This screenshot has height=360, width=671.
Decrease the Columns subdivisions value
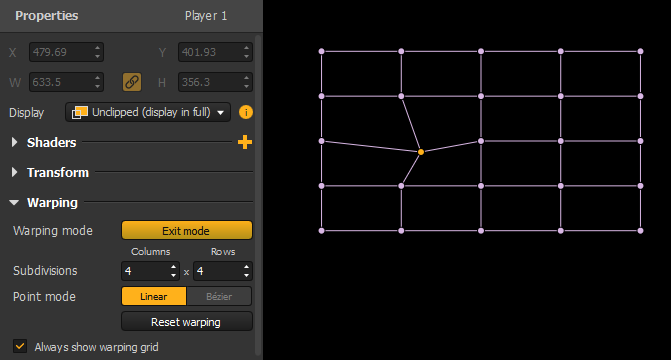tap(173, 275)
